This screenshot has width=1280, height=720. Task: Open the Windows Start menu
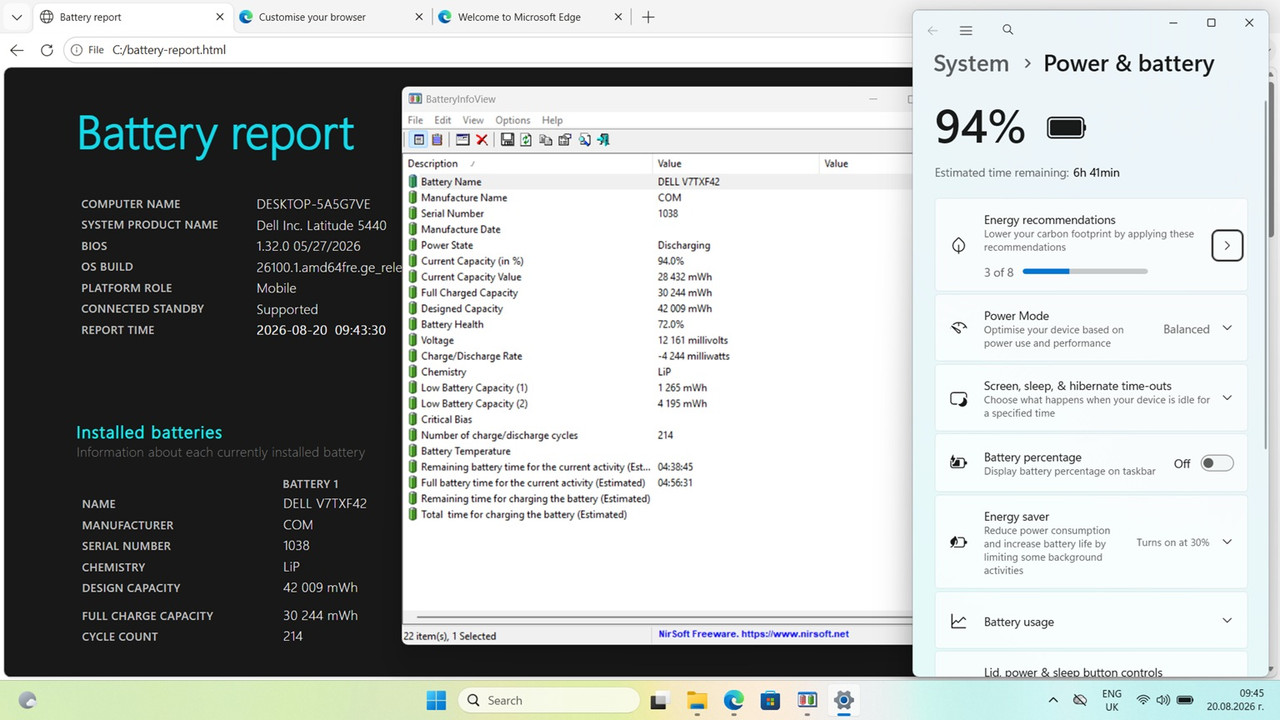(x=437, y=700)
